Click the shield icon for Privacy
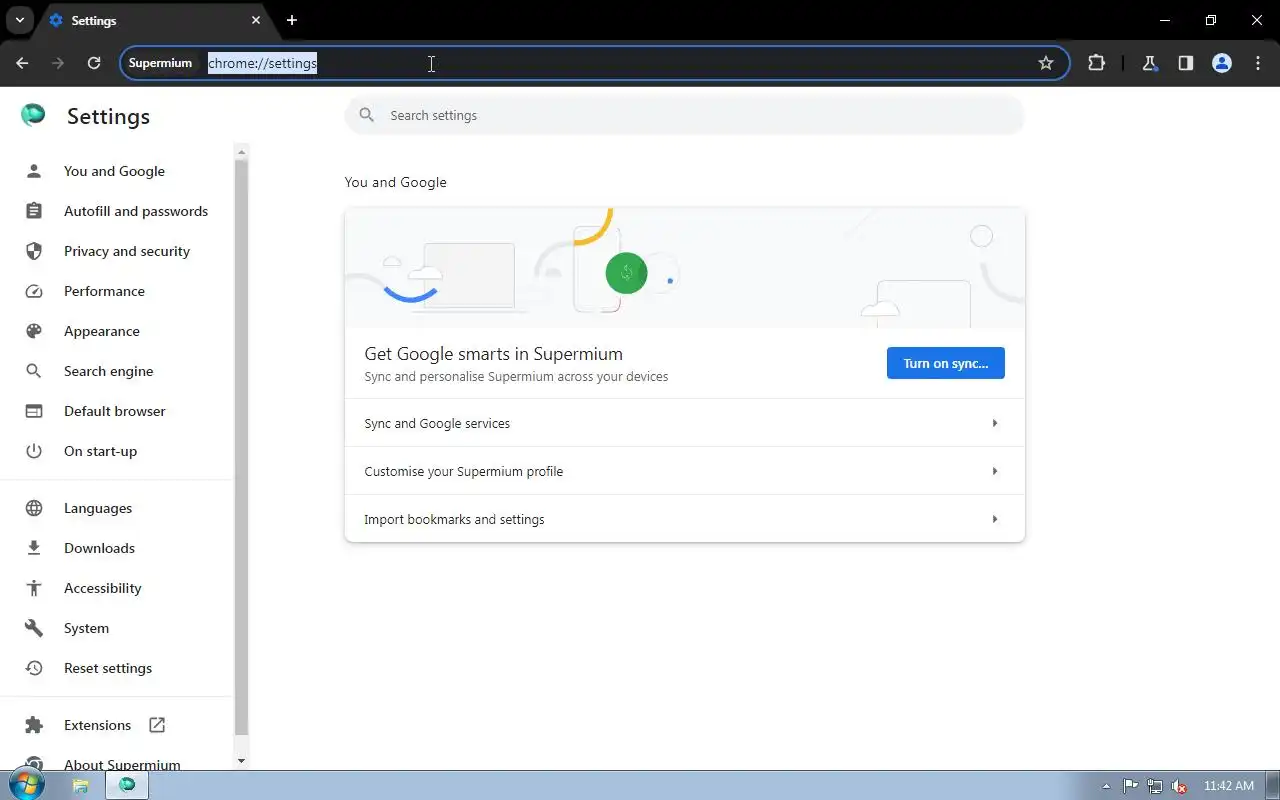 point(34,251)
